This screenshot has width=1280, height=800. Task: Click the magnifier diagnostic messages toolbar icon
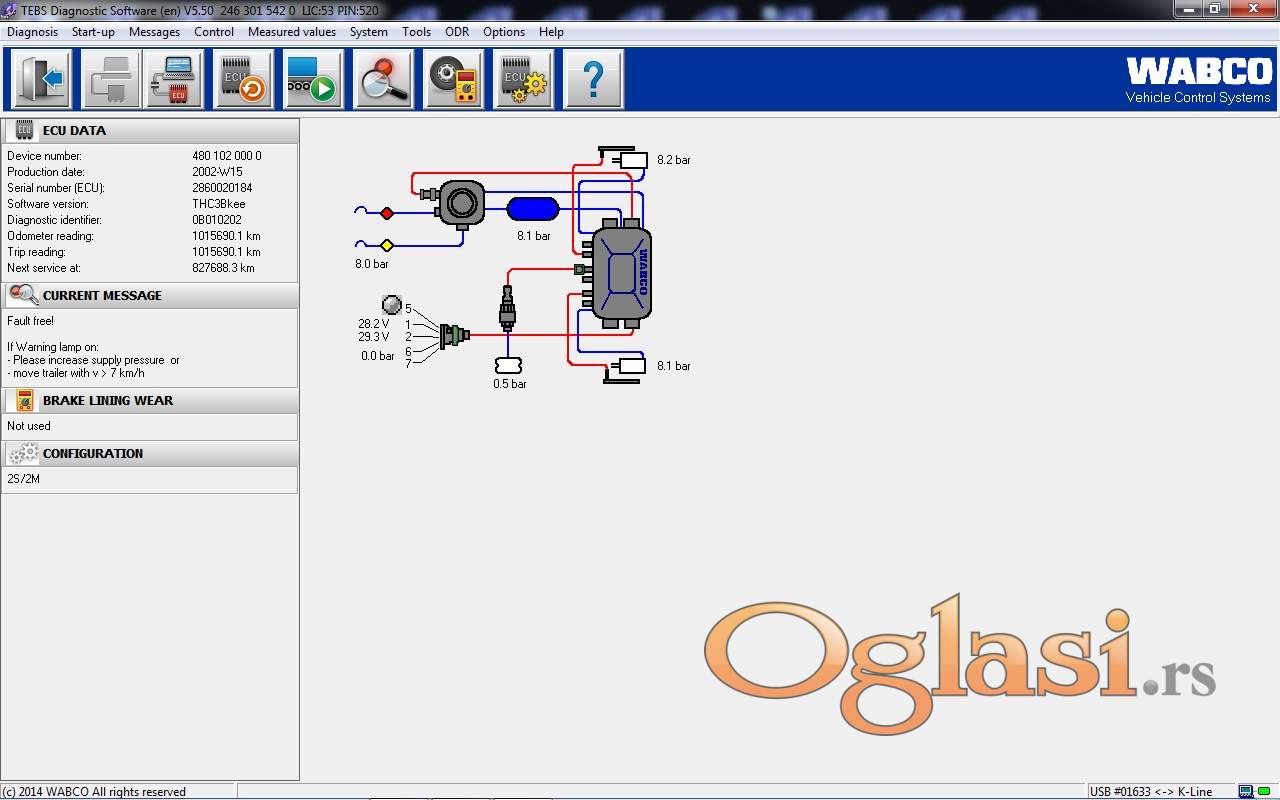pos(383,79)
